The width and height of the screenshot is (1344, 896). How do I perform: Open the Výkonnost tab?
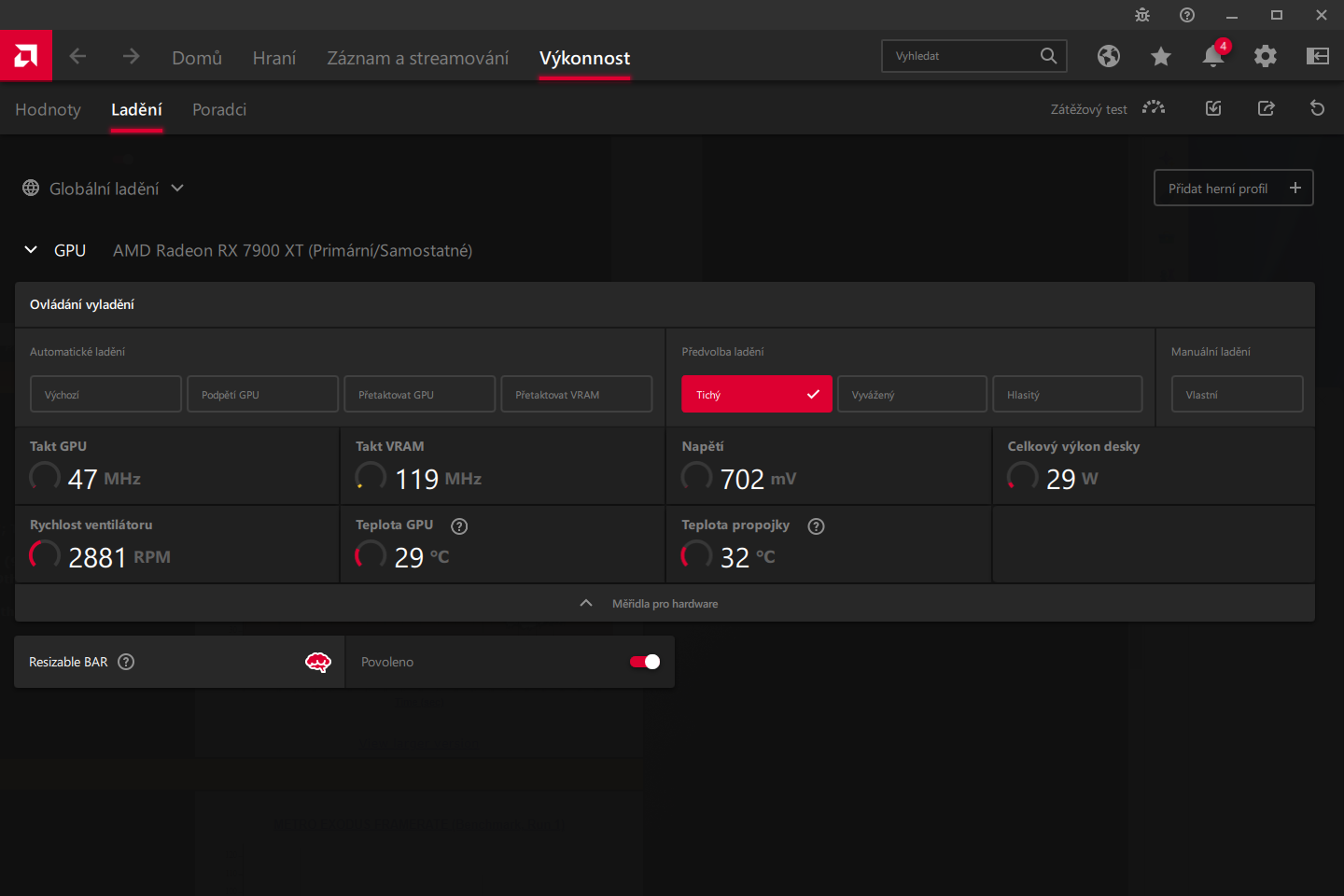[x=584, y=58]
